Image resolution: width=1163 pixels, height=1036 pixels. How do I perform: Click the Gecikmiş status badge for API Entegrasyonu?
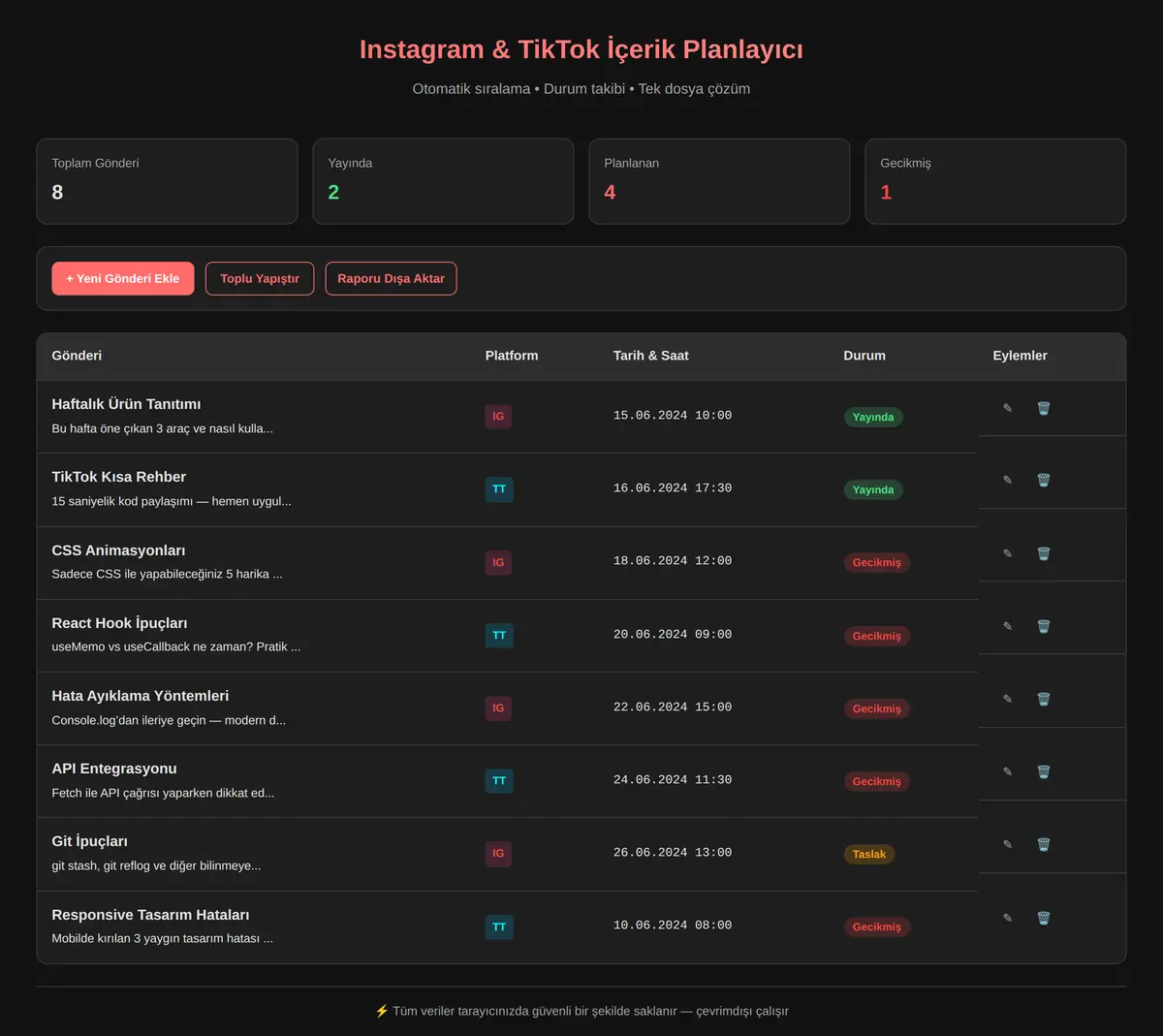coord(877,781)
